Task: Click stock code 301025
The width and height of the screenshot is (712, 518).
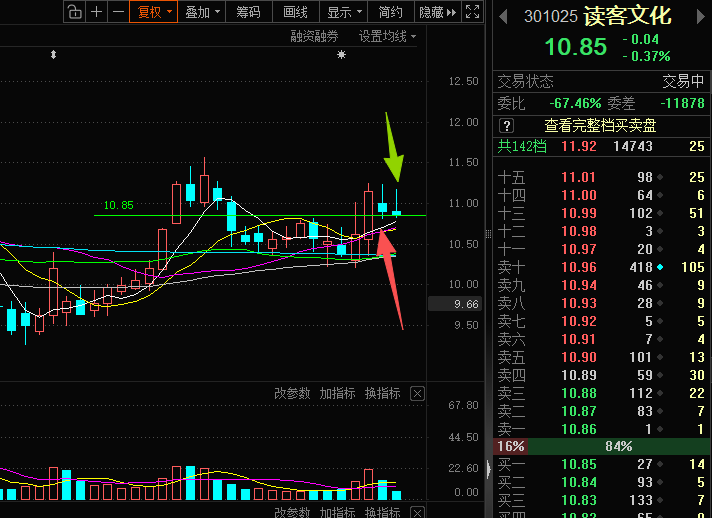Action: click(551, 17)
